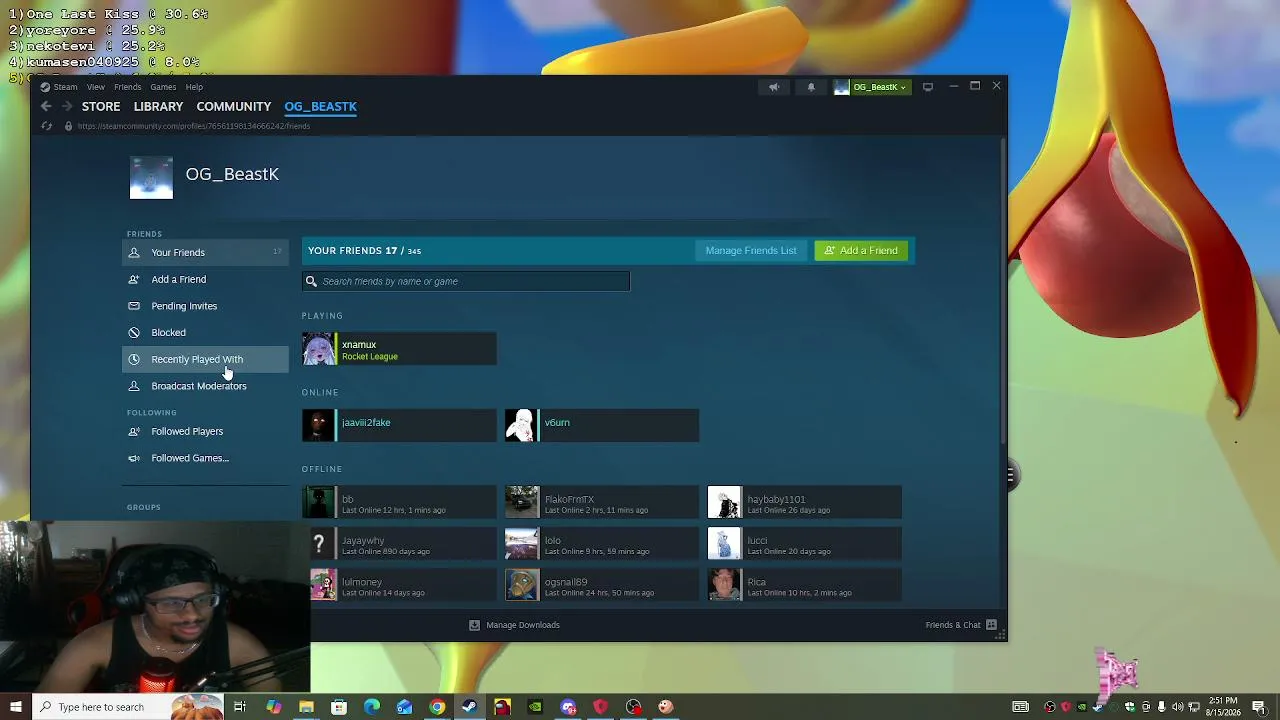Go to the LIBRARY tab
The image size is (1280, 720).
(x=158, y=106)
